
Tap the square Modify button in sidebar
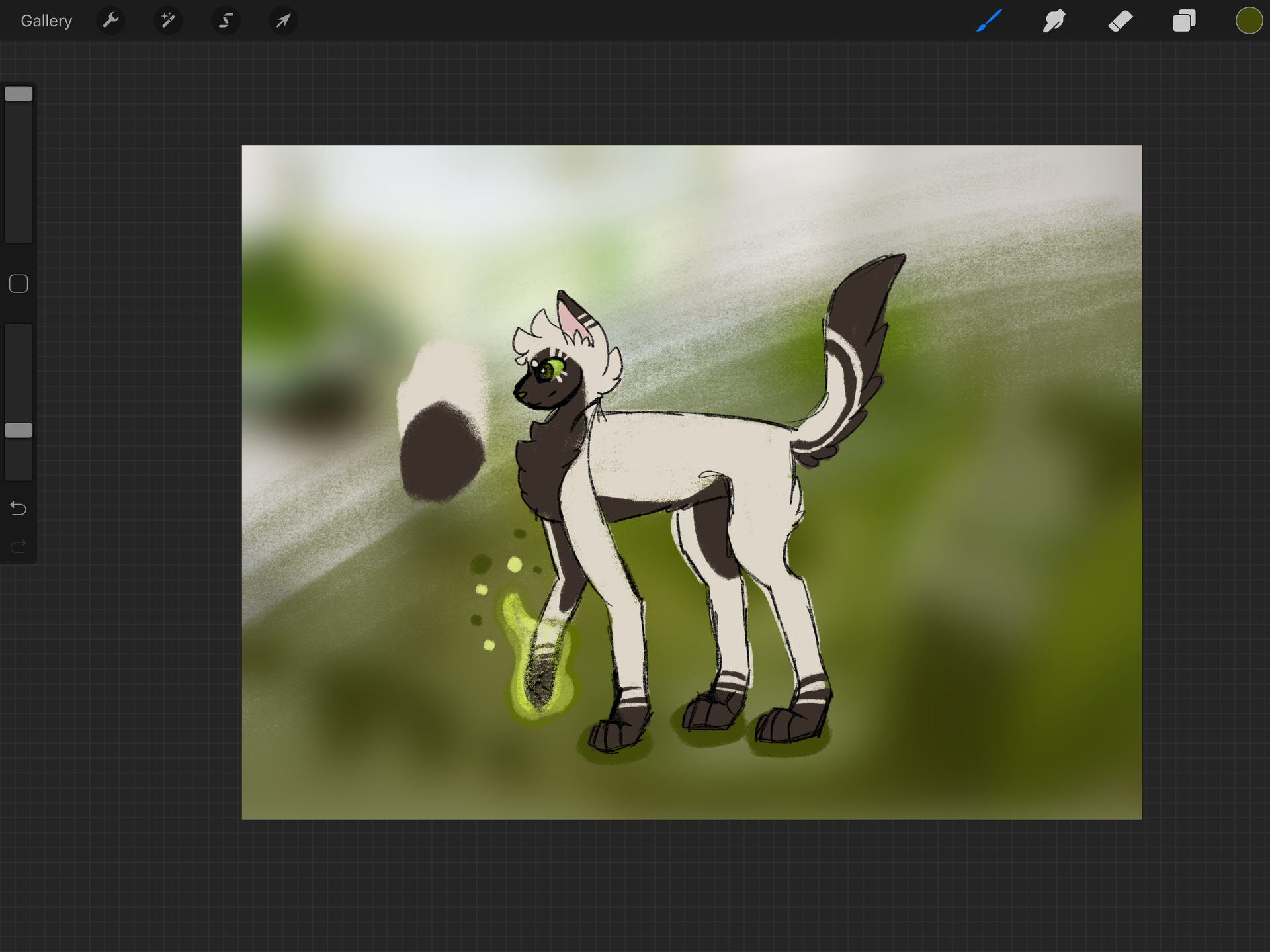point(19,284)
